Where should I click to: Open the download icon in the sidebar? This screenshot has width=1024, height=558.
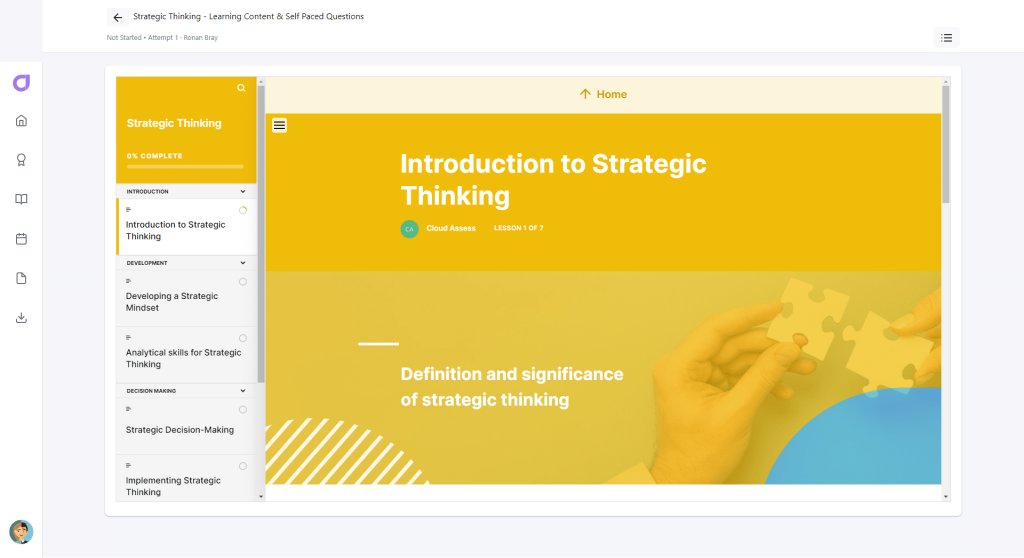[x=22, y=318]
